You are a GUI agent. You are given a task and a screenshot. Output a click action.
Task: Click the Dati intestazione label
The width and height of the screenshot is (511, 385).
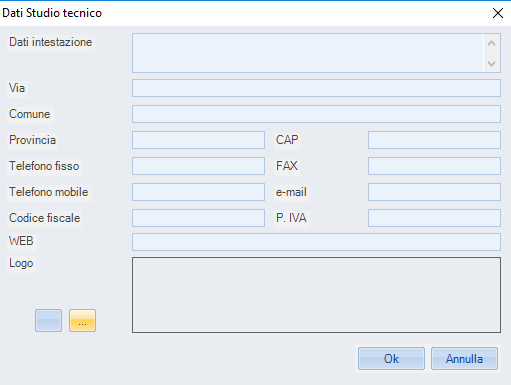pos(51,42)
